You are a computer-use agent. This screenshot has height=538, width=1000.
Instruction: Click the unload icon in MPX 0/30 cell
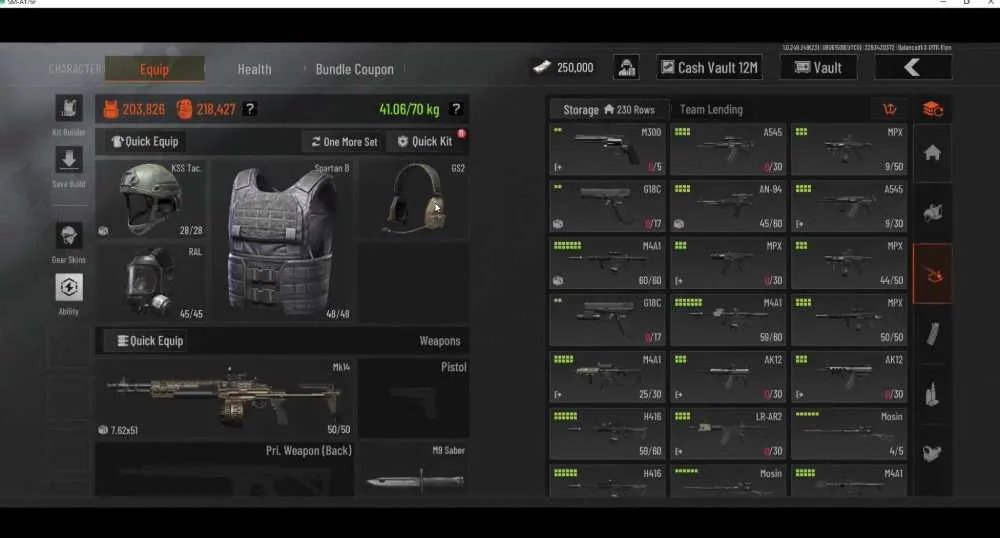click(x=679, y=281)
